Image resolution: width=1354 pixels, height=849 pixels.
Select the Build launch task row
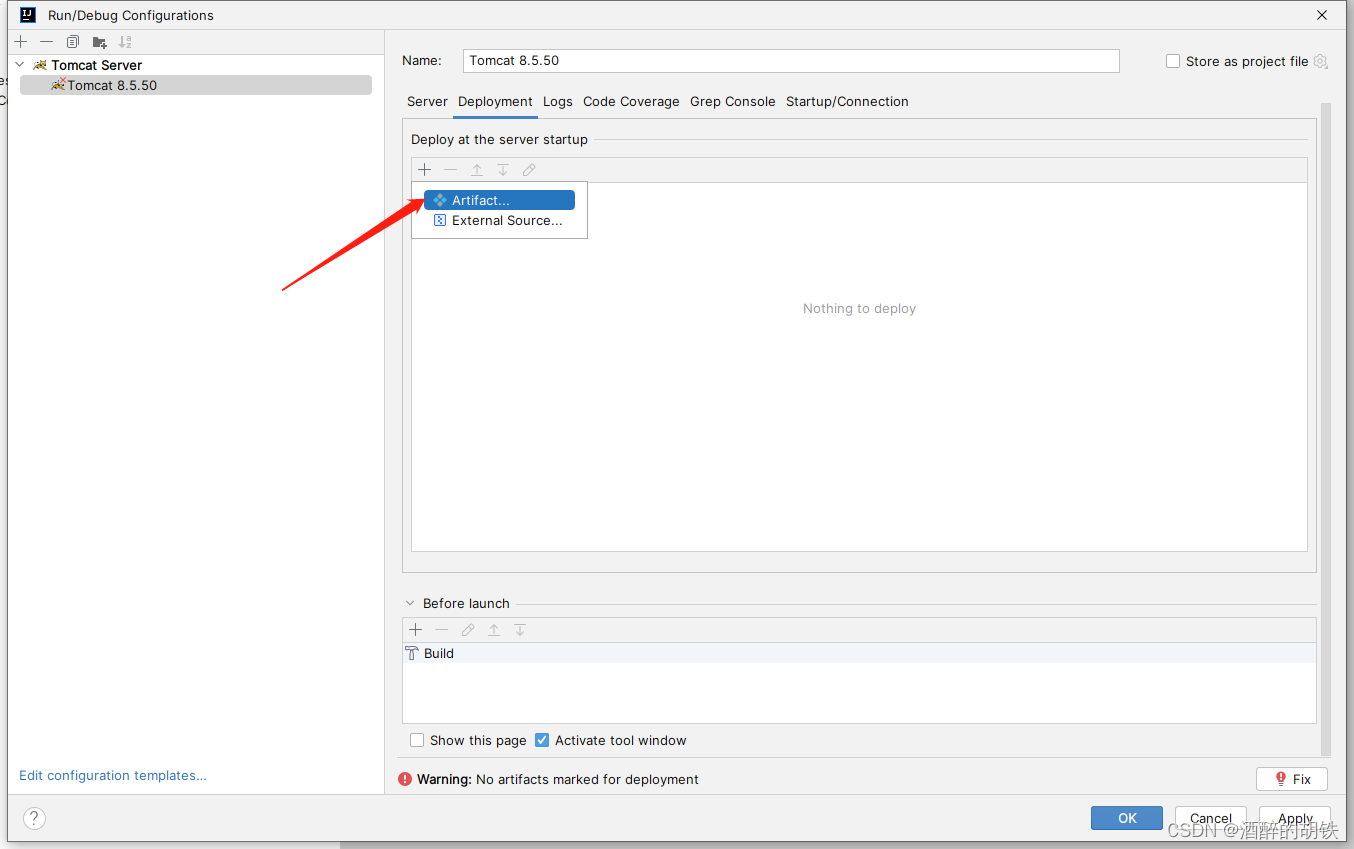pos(859,653)
